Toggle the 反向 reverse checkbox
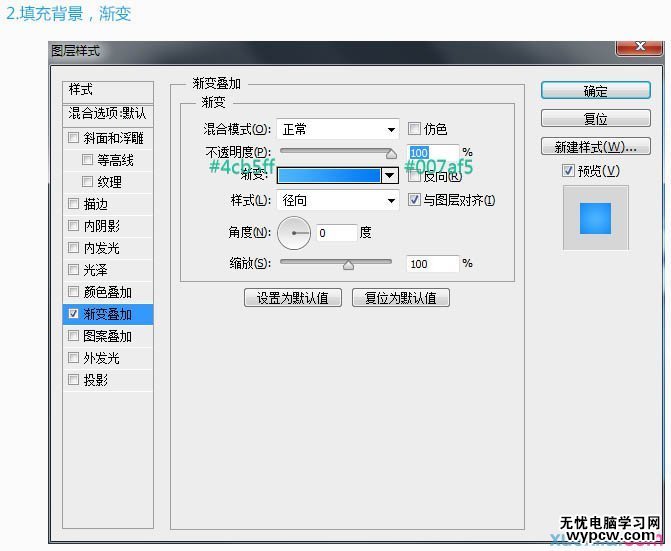The image size is (671, 551). [414, 176]
